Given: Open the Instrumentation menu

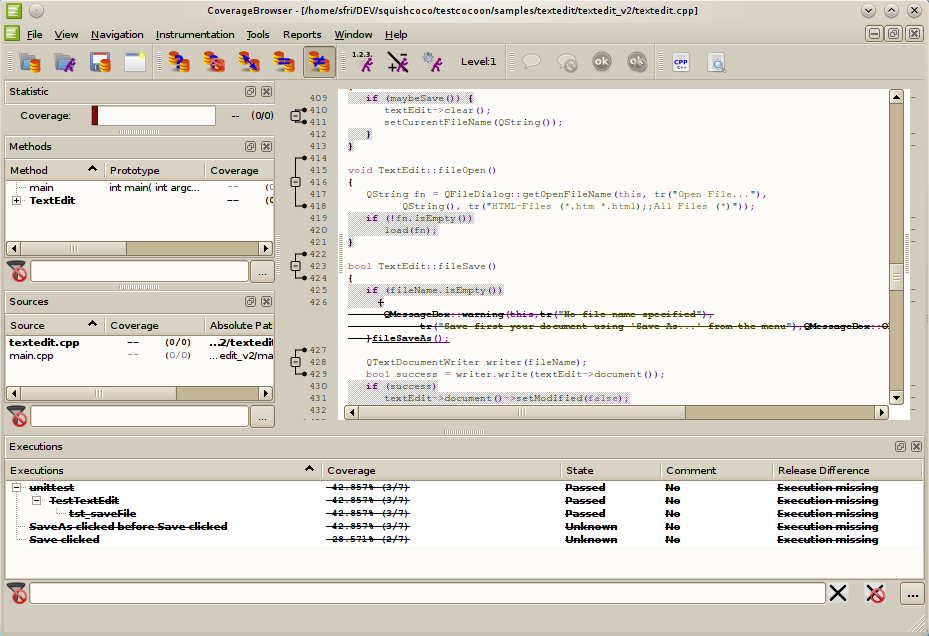Looking at the screenshot, I should (x=195, y=35).
